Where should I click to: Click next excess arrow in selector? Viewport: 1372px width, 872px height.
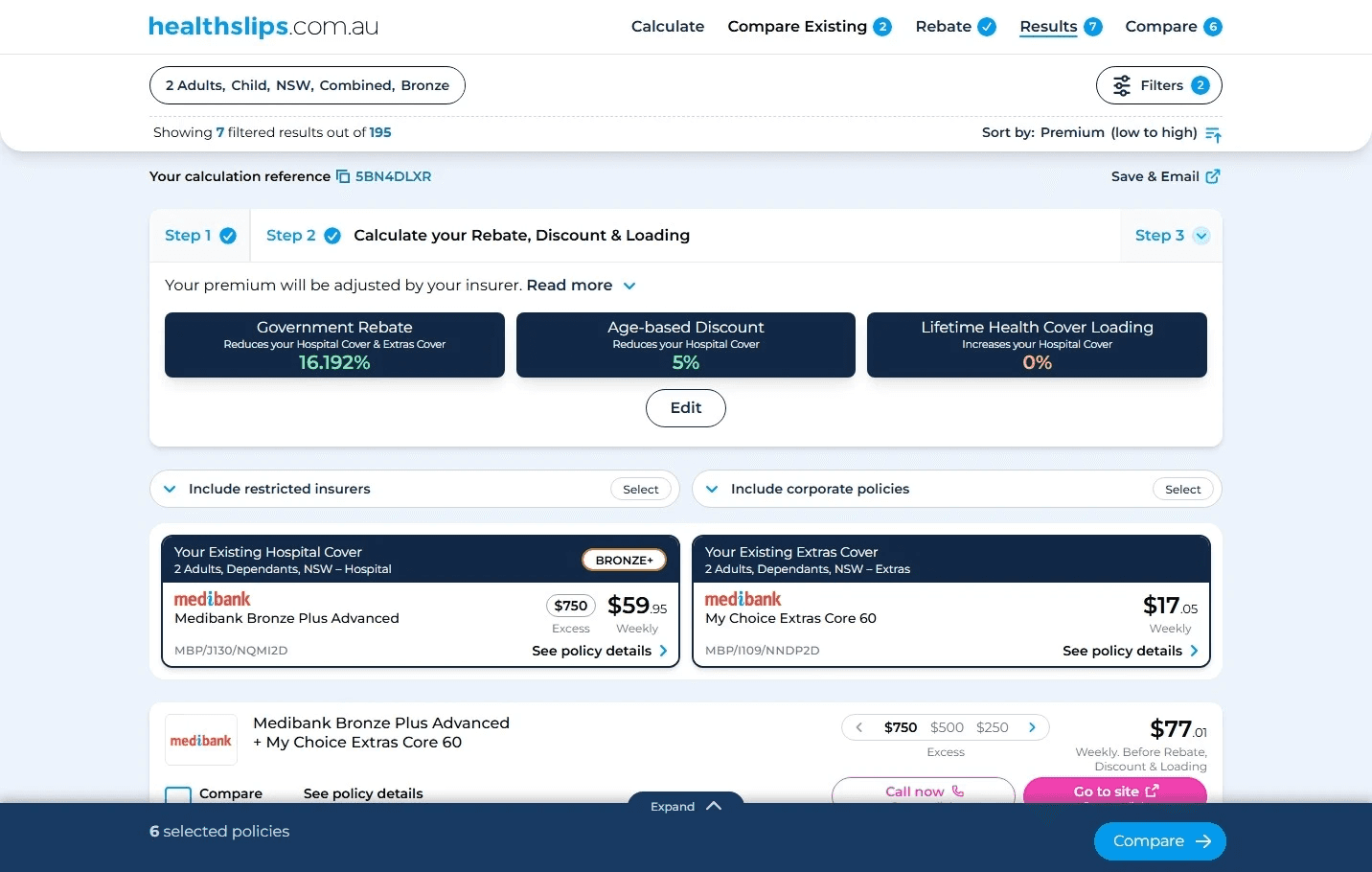click(1032, 727)
